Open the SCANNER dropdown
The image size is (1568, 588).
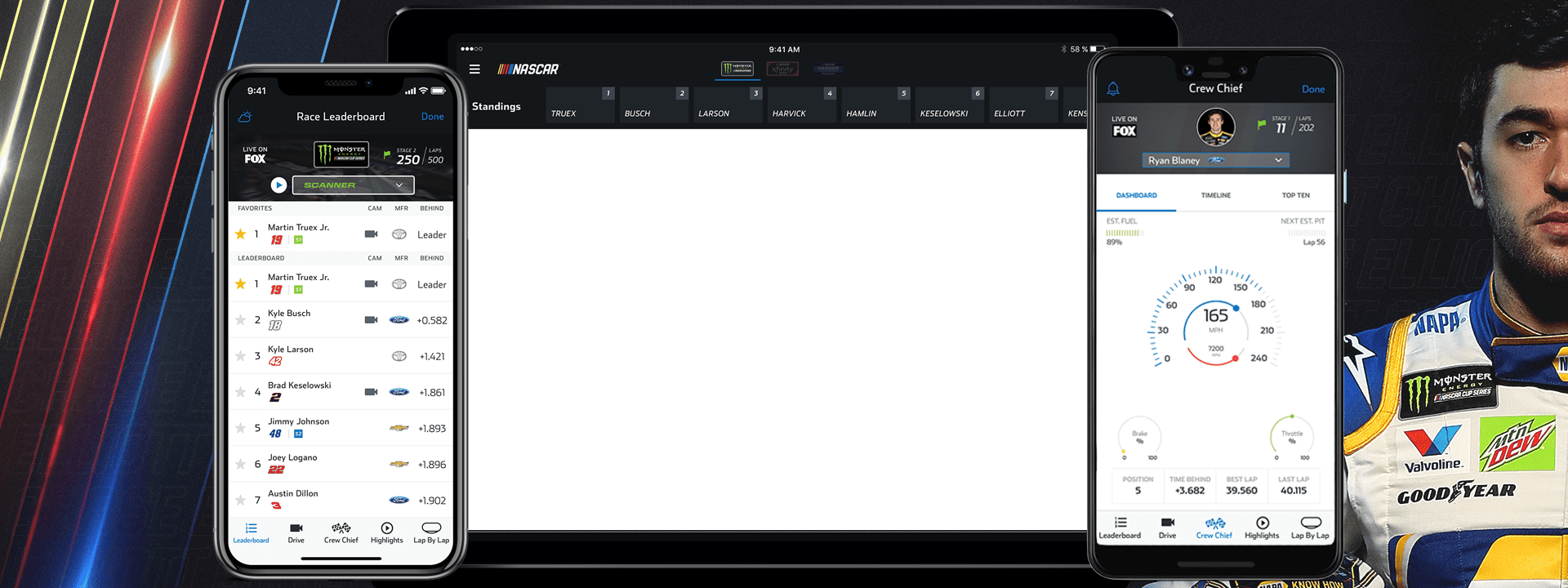click(353, 185)
